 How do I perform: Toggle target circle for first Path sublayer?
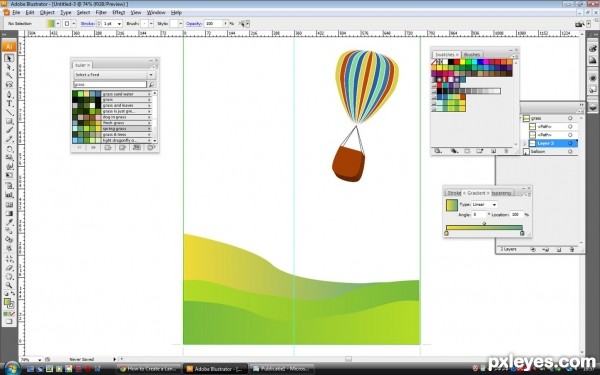coord(570,127)
